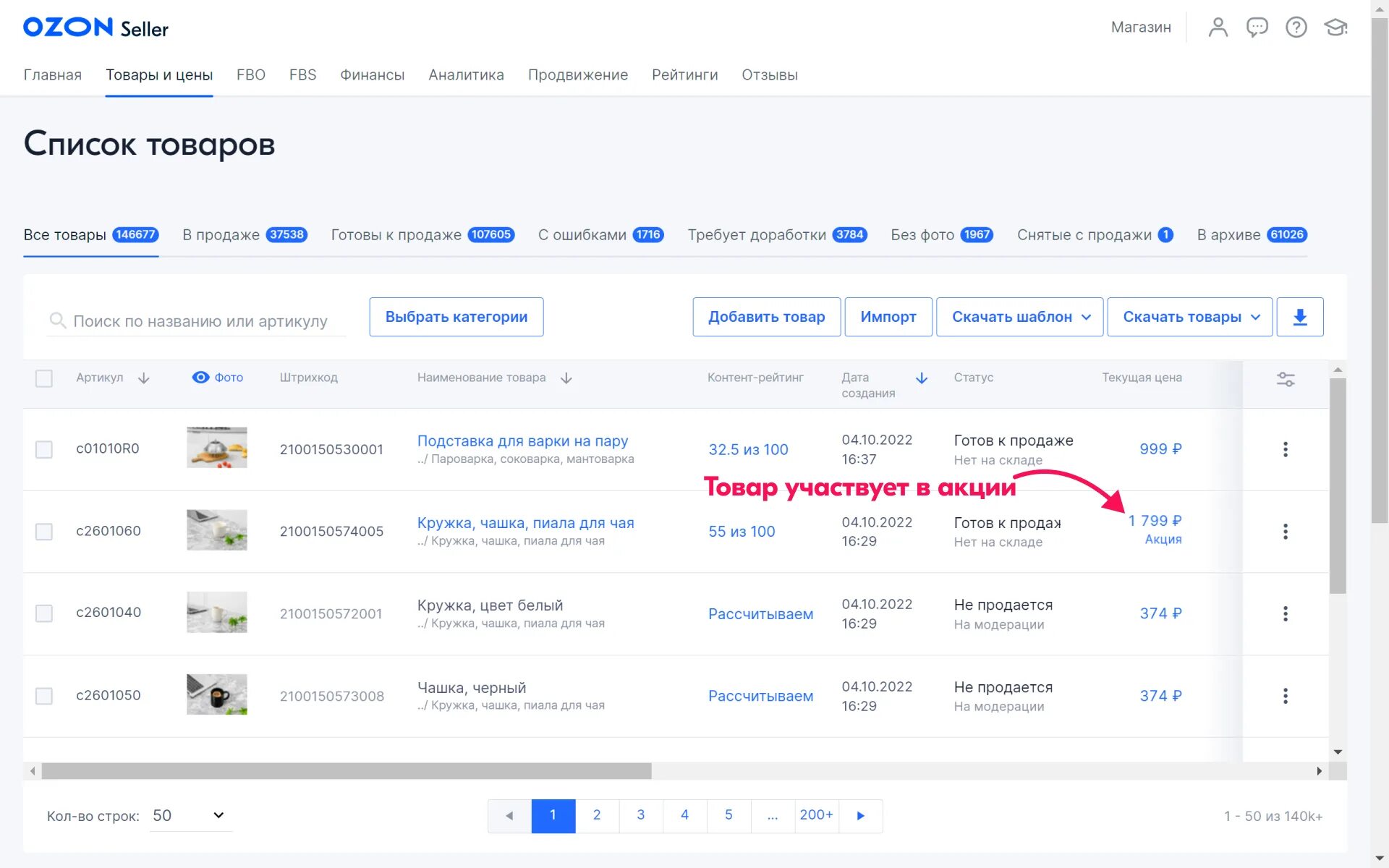1389x868 pixels.
Task: Check the c2601050 product checkbox
Action: click(x=44, y=696)
